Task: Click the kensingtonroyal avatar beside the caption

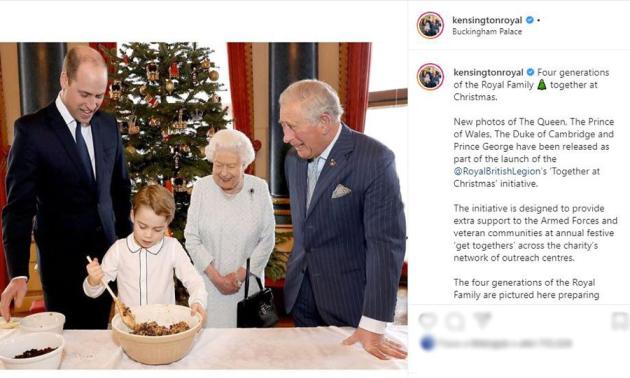Action: coord(430,76)
